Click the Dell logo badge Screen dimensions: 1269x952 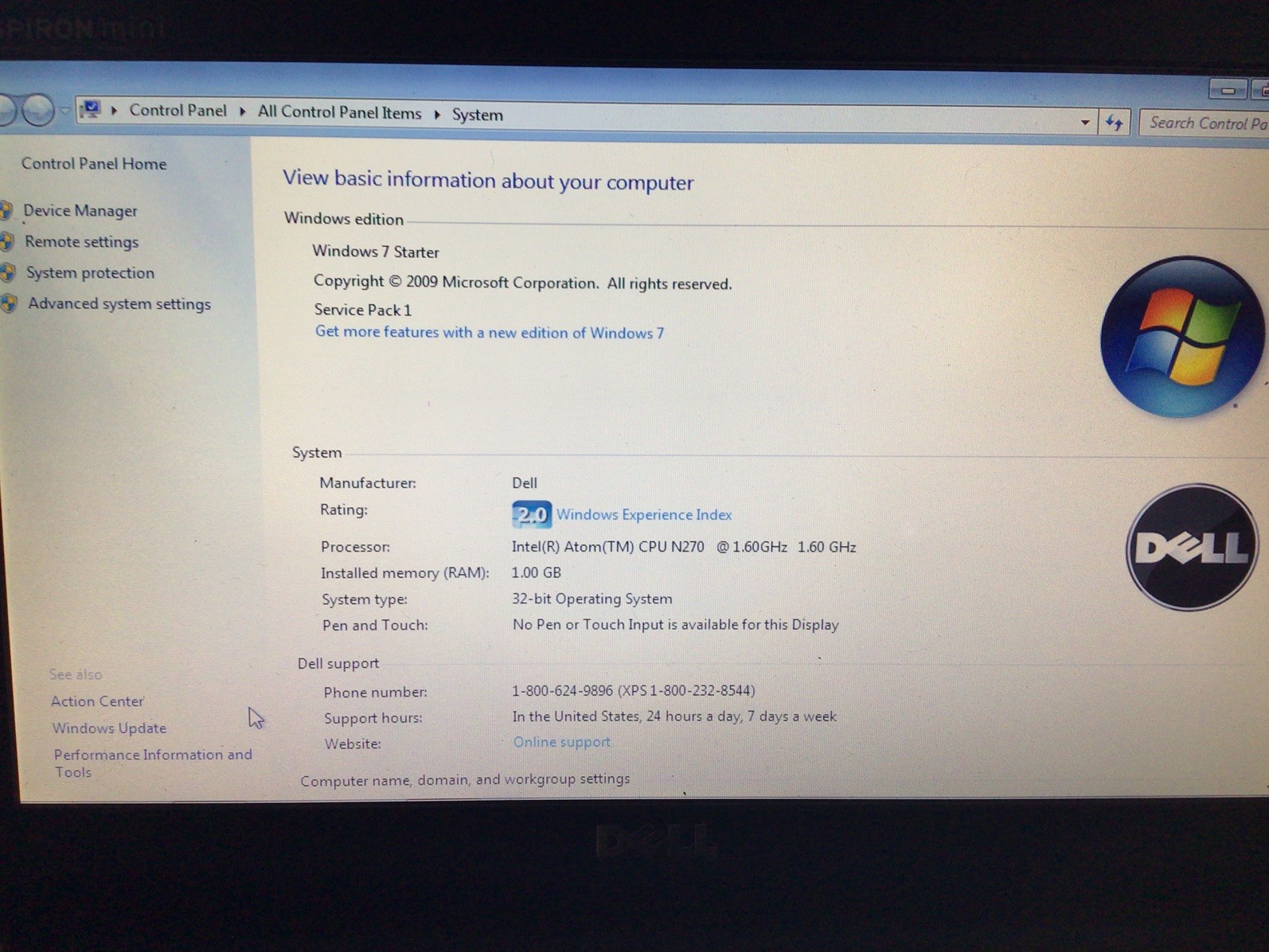[x=1192, y=547]
